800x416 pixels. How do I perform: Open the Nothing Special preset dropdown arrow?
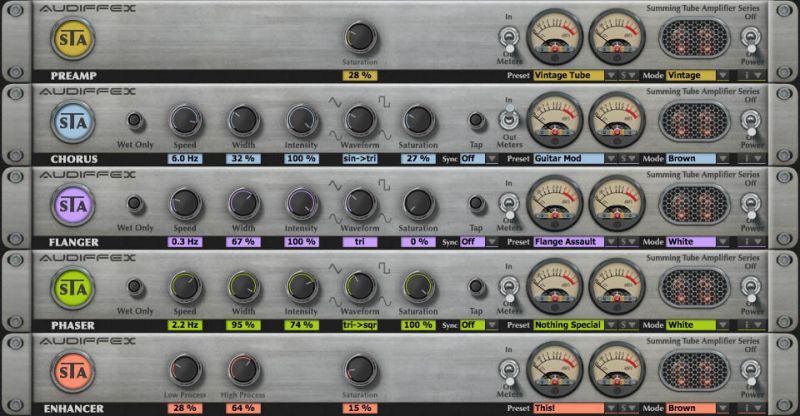611,325
